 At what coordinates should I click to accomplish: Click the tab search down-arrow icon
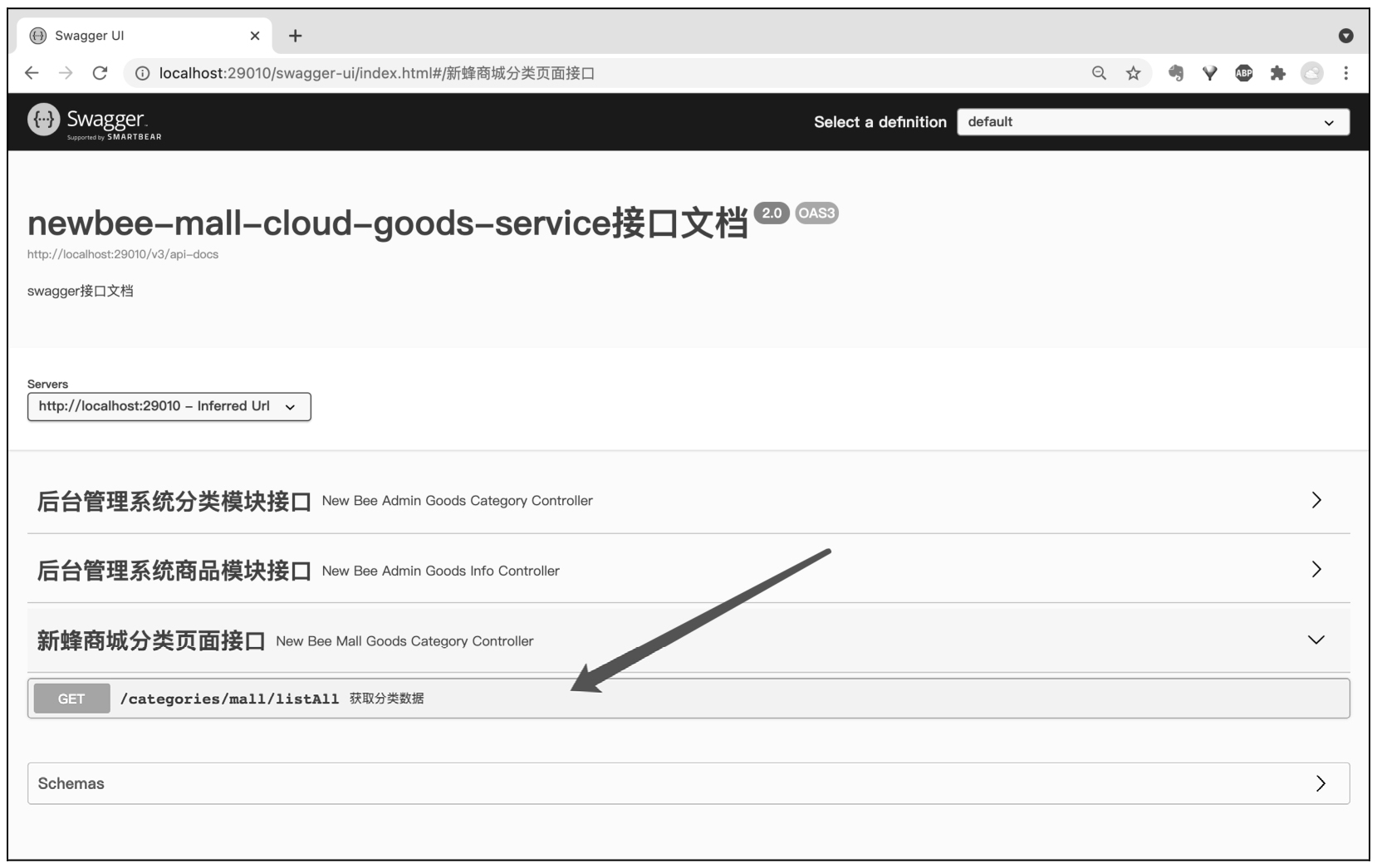pos(1346,36)
